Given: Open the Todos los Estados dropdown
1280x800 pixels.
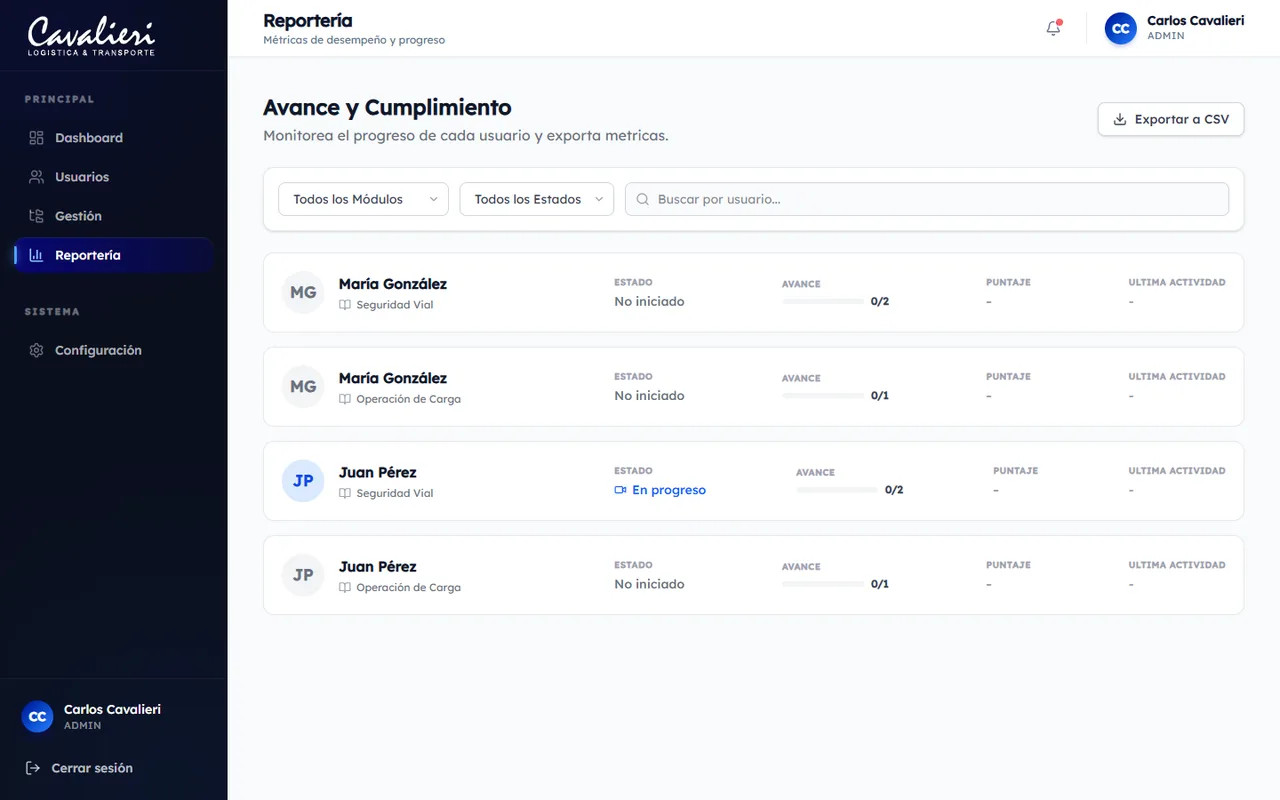Looking at the screenshot, I should tap(536, 199).
